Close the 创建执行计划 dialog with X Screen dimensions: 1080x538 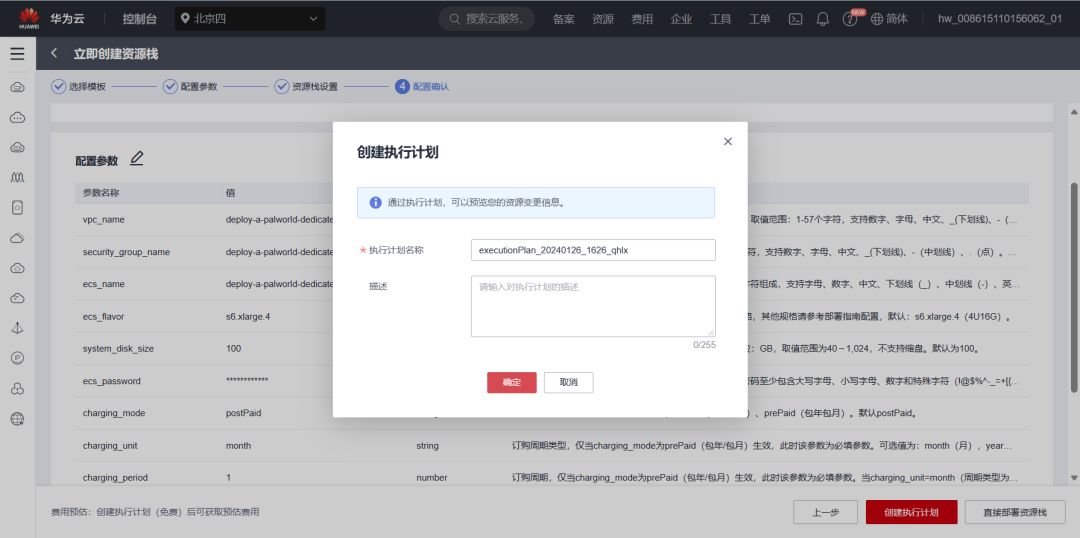coord(727,141)
